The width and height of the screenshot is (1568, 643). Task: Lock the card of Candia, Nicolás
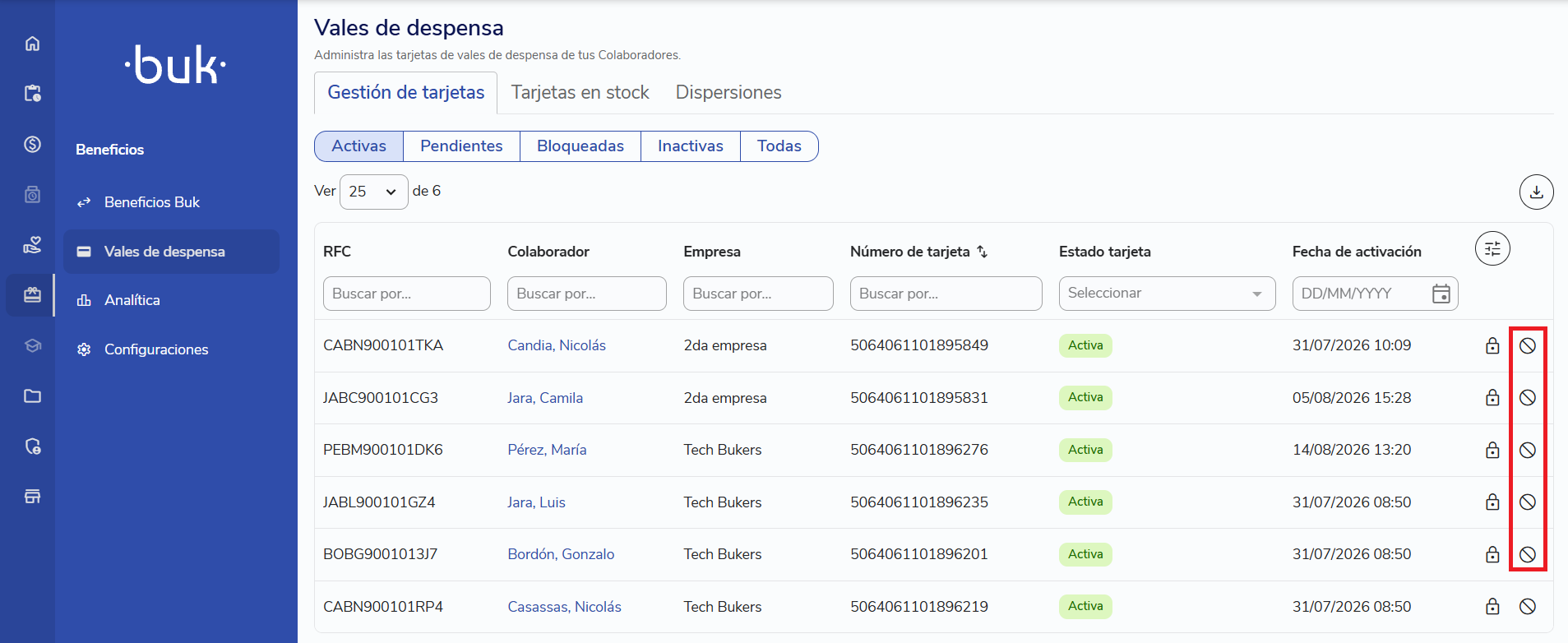tap(1492, 345)
